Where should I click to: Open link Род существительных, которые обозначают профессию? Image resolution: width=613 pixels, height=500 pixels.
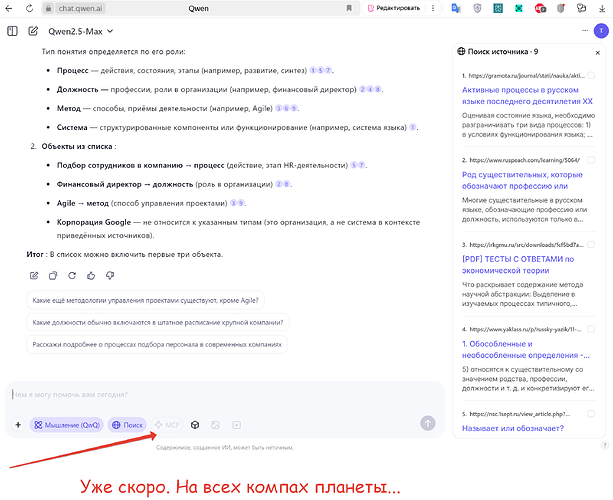pos(522,180)
